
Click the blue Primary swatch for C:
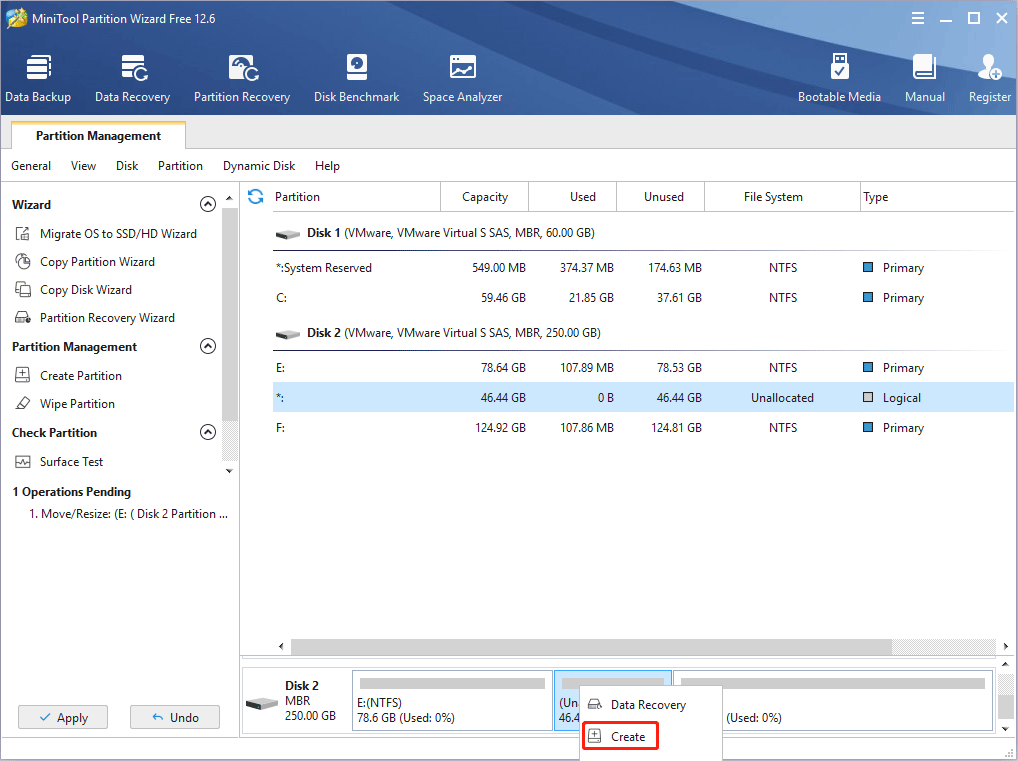[x=867, y=297]
